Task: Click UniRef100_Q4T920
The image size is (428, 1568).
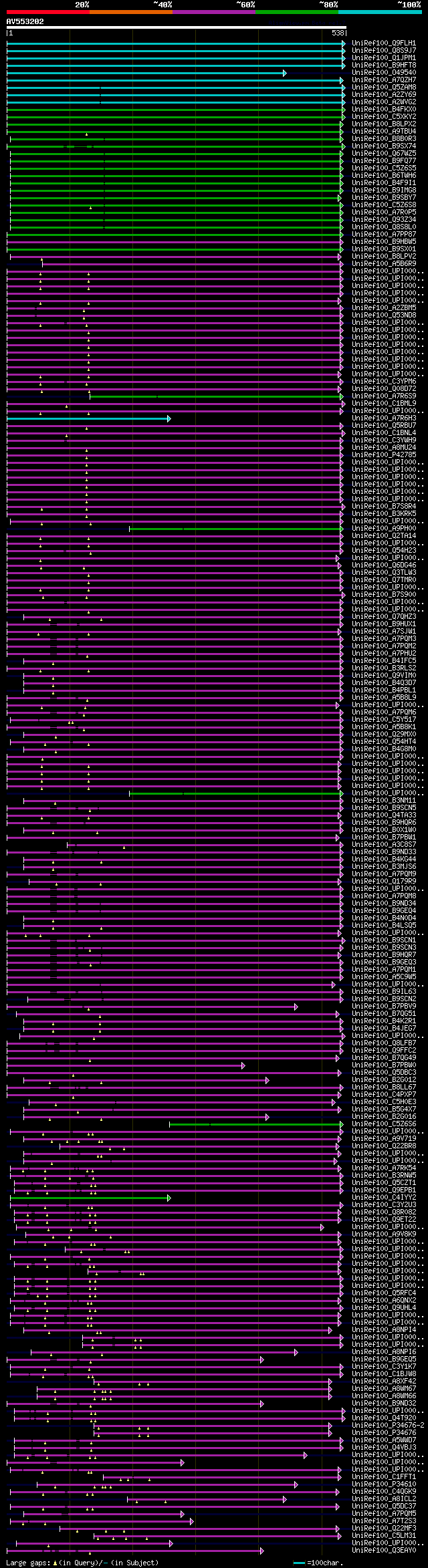Action: pyautogui.click(x=384, y=1418)
